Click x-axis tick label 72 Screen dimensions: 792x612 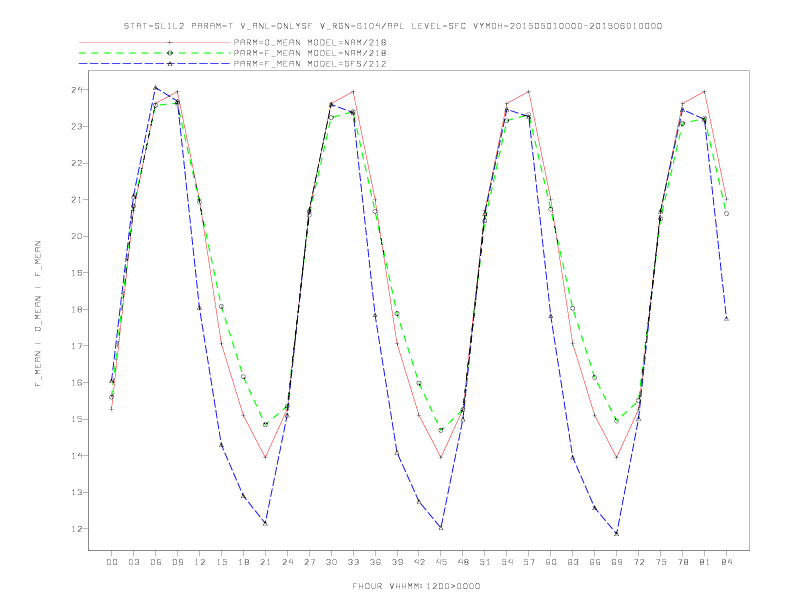(639, 562)
